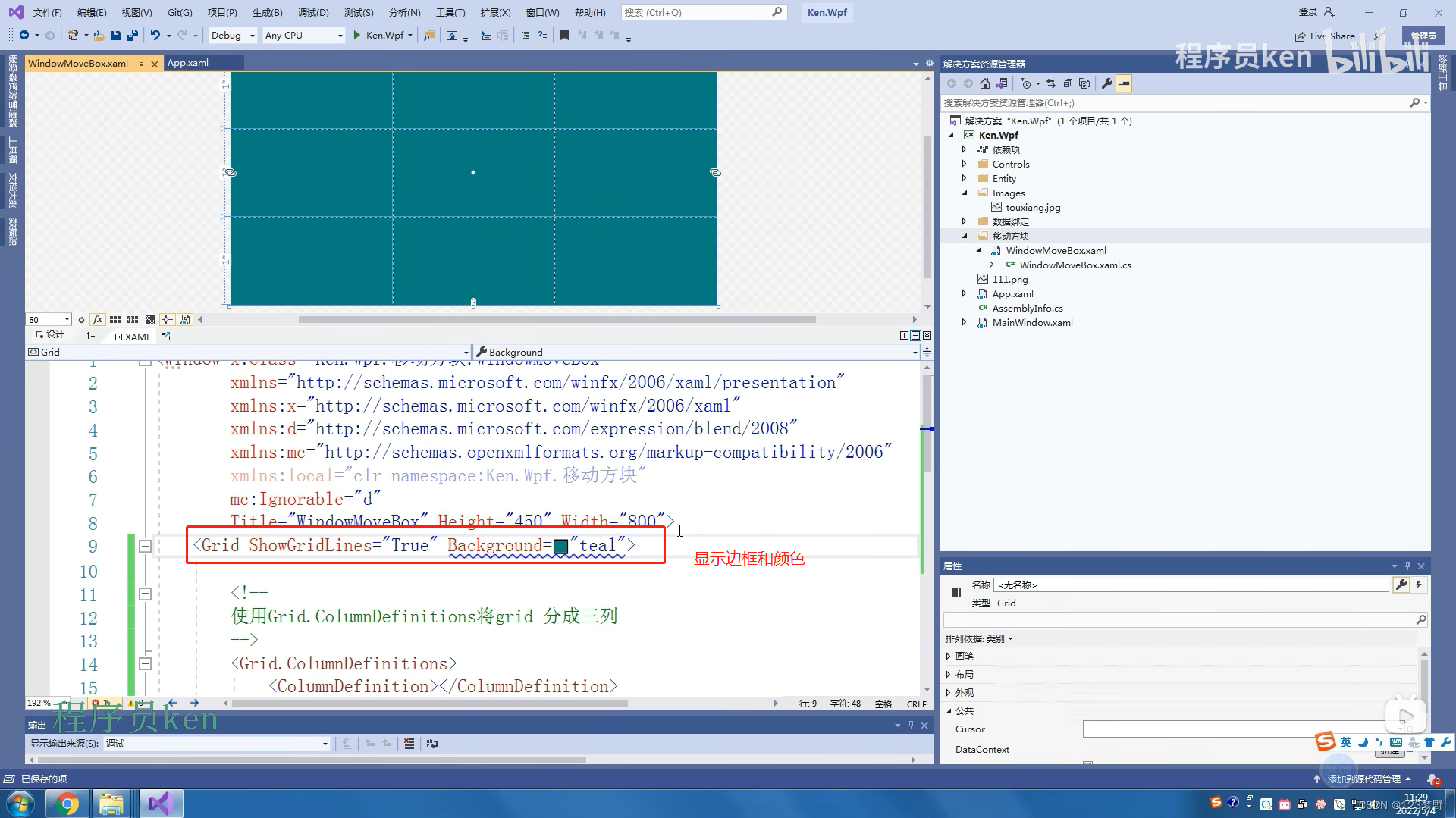Expand the Controls folder
The height and width of the screenshot is (818, 1456).
click(x=964, y=164)
